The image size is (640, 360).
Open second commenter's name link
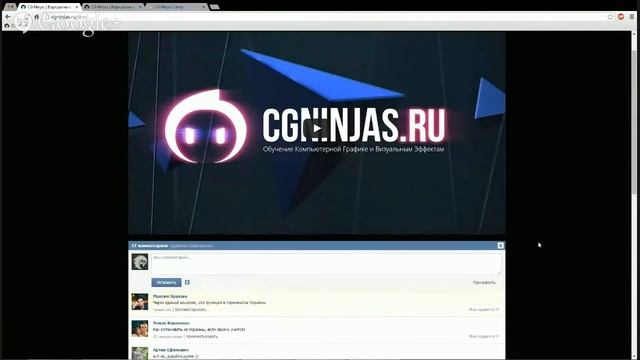(171, 323)
